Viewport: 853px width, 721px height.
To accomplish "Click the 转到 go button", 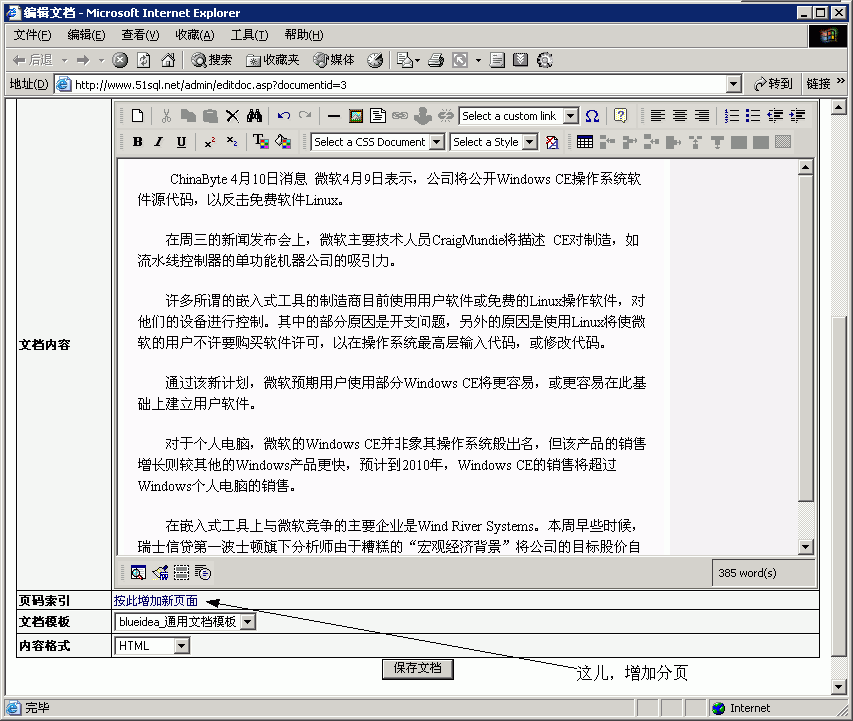I will tap(772, 84).
